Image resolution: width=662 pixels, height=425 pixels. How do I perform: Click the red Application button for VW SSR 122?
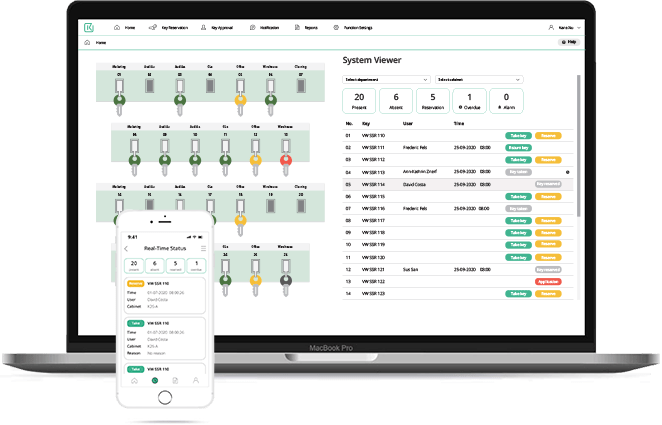pyautogui.click(x=548, y=282)
